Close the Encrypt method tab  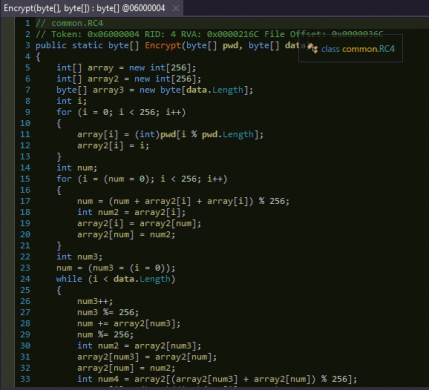point(176,8)
